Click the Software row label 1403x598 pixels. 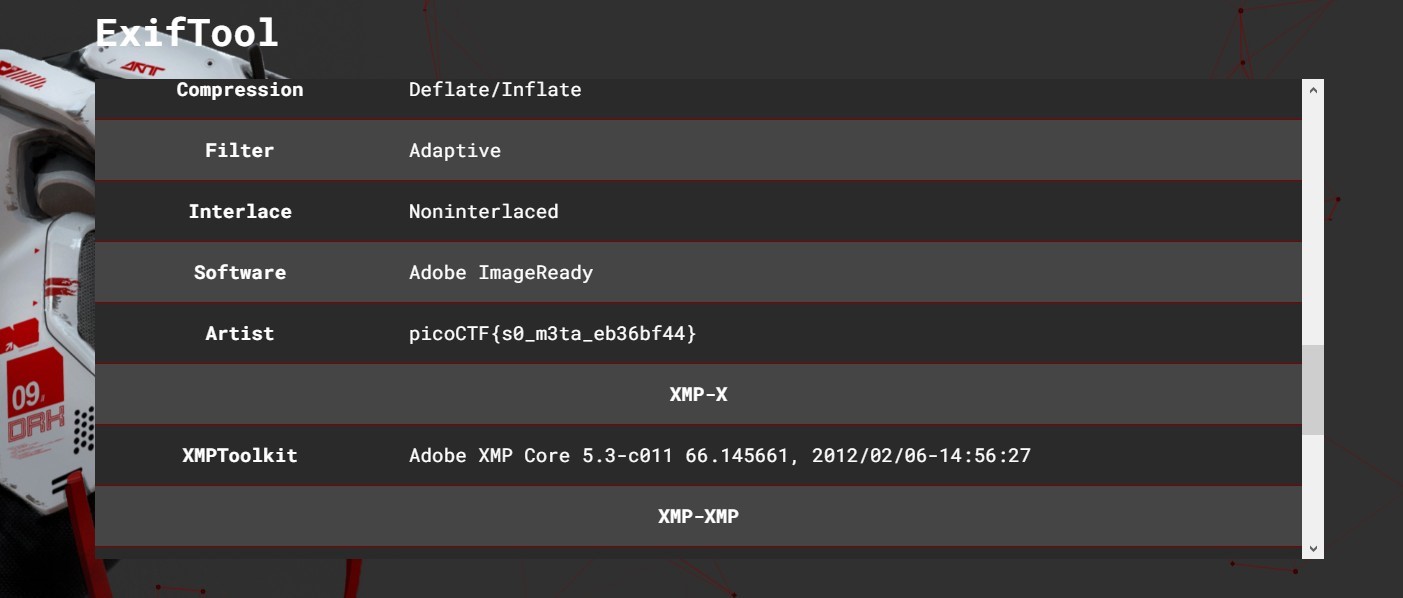coord(240,273)
